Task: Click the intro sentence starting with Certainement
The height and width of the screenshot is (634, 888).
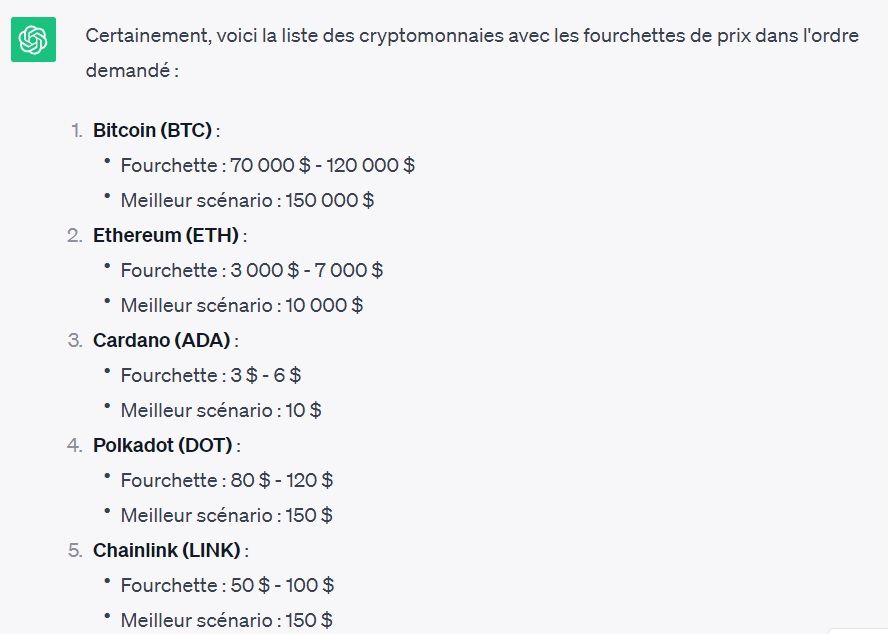Action: [x=472, y=53]
